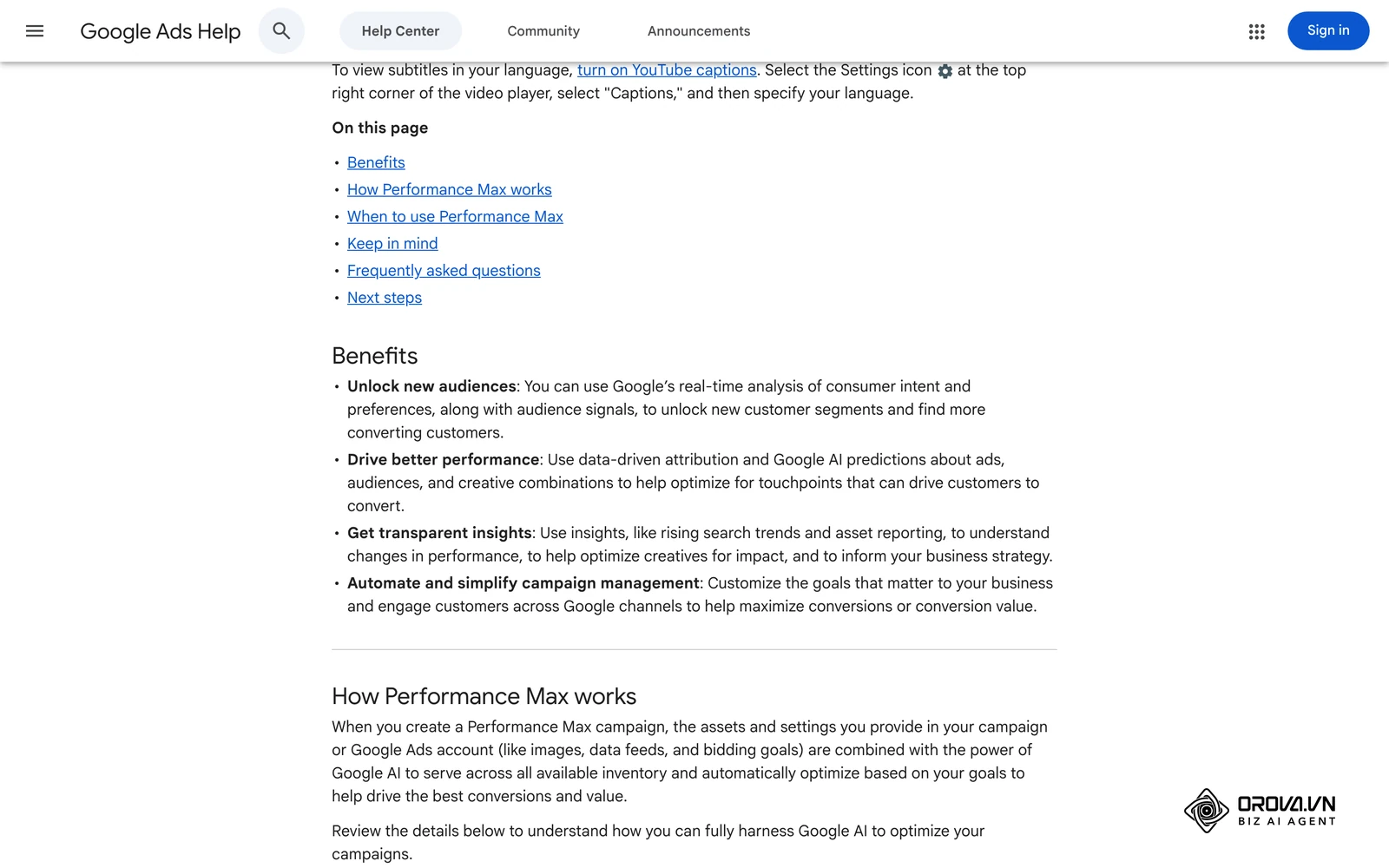Select 'Get transparent insights' bold text

(440, 533)
